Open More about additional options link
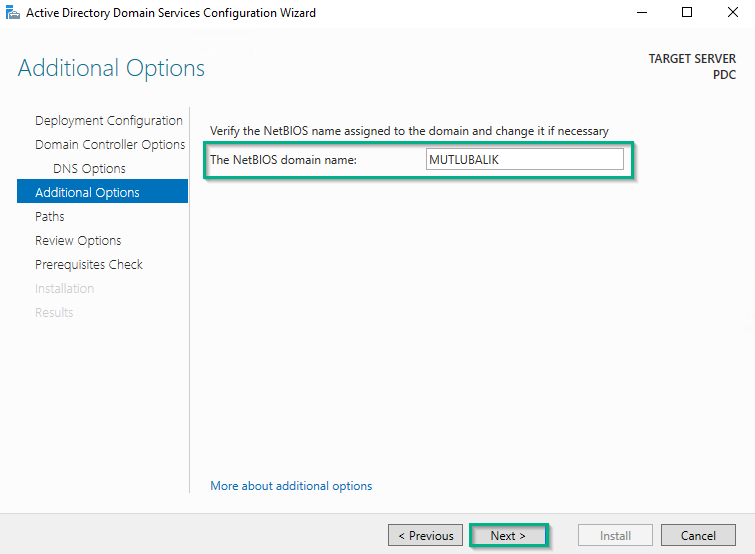The image size is (755, 554). click(x=291, y=486)
